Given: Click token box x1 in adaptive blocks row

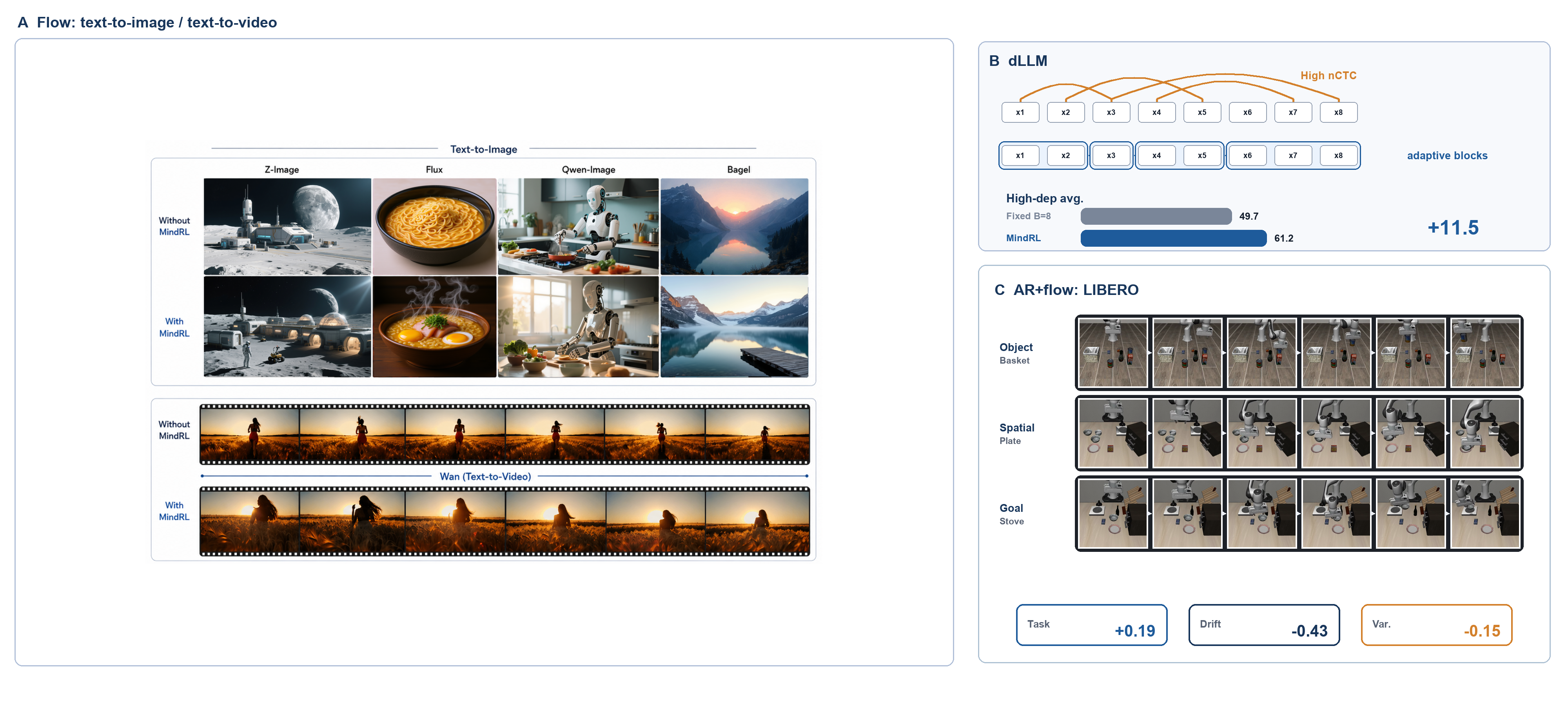Looking at the screenshot, I should click(1020, 155).
